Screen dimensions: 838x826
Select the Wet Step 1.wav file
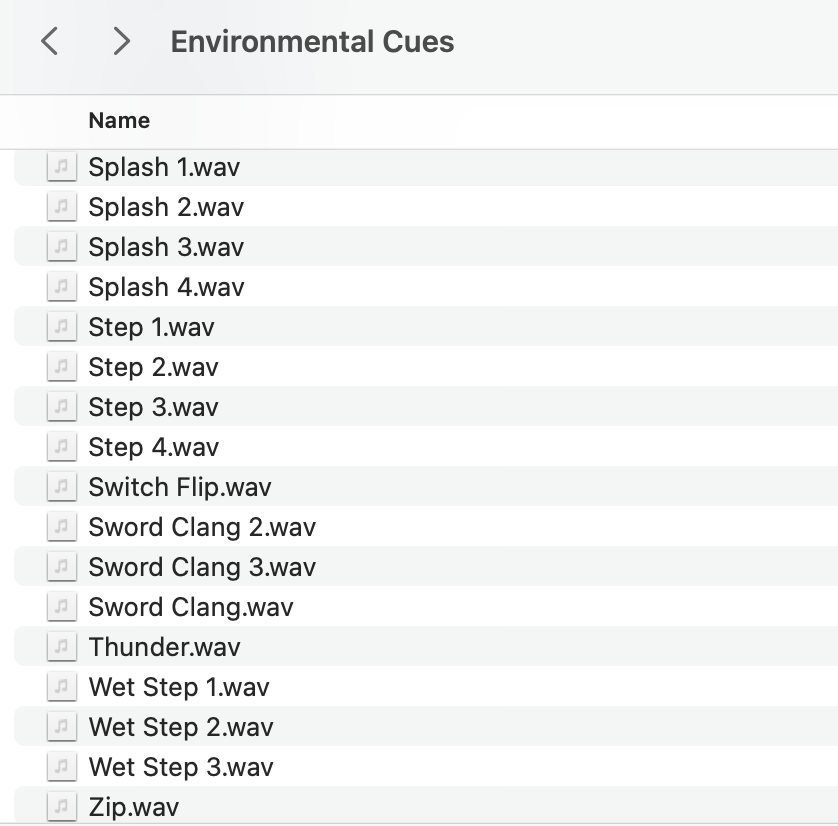pyautogui.click(x=426, y=687)
